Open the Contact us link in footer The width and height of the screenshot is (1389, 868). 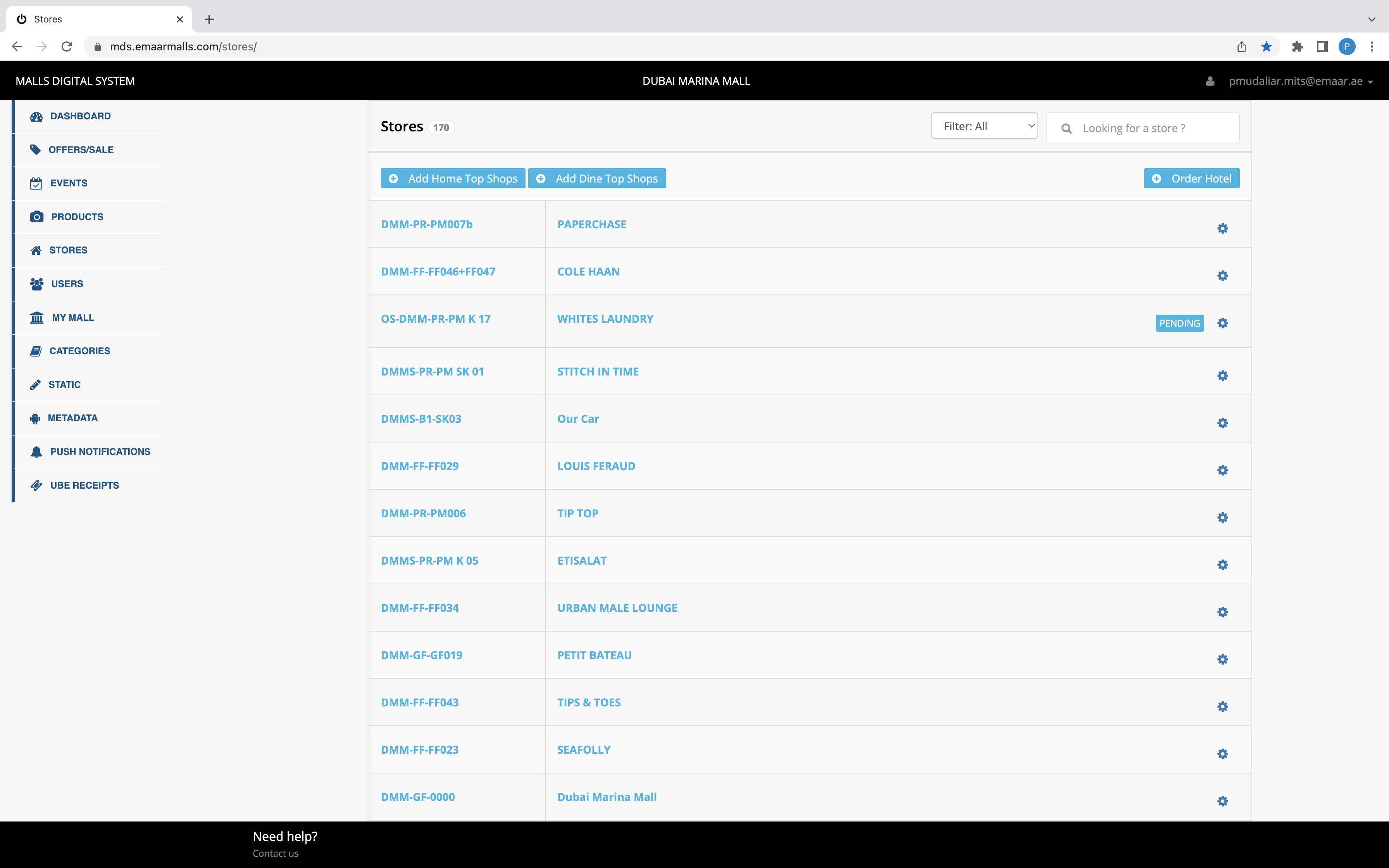point(276,853)
